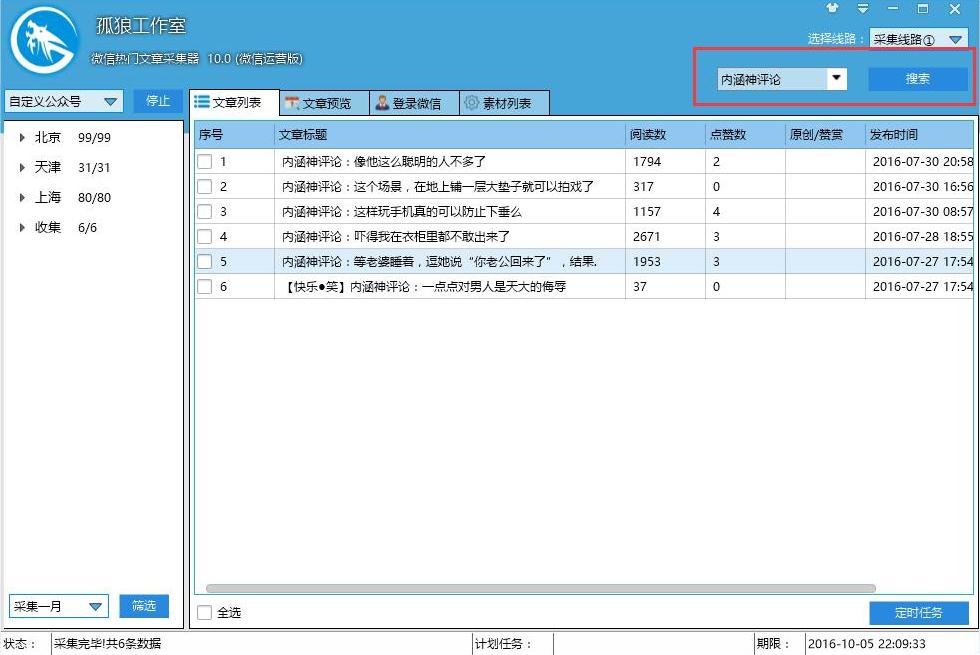The image size is (980, 655).
Task: Tick the checkbox for article row 2
Action: [204, 186]
